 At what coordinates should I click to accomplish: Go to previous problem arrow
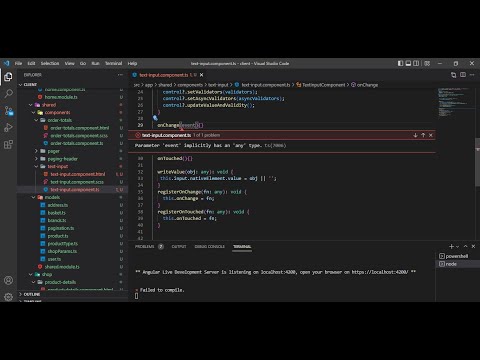click(x=423, y=135)
